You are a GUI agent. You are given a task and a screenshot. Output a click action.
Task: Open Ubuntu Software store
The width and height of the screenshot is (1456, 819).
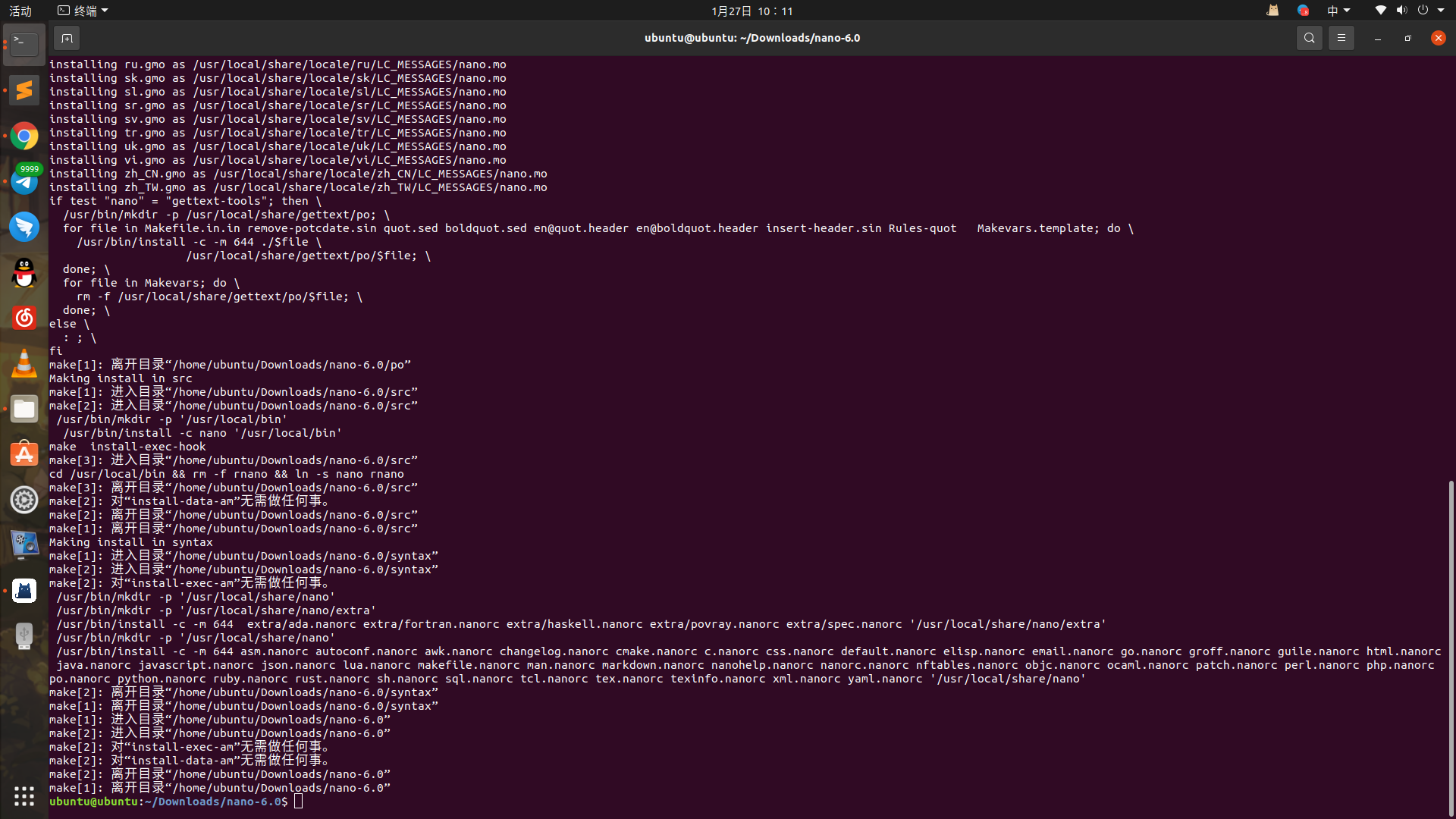24,454
